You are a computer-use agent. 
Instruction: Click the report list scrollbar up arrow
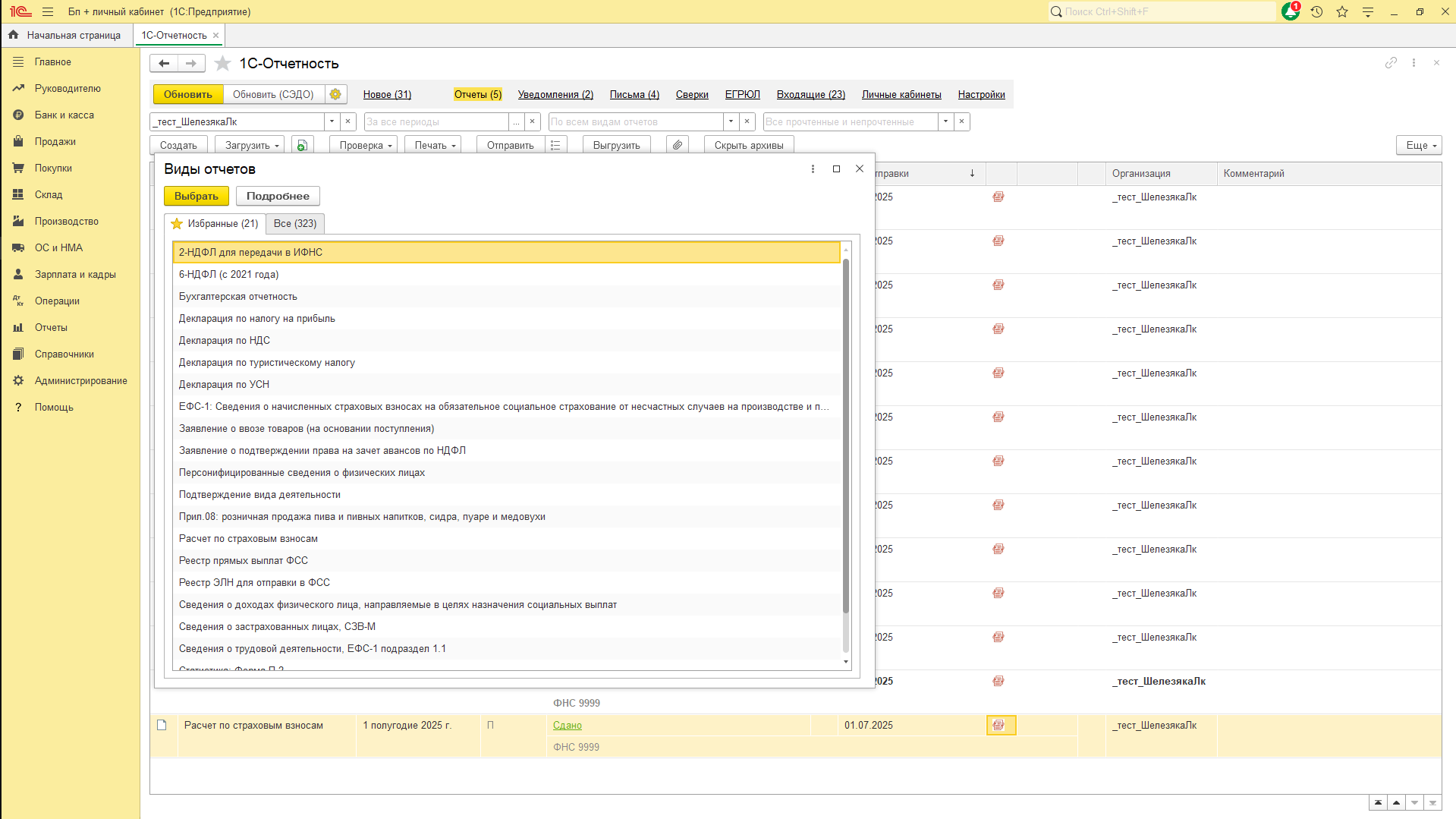coord(846,250)
